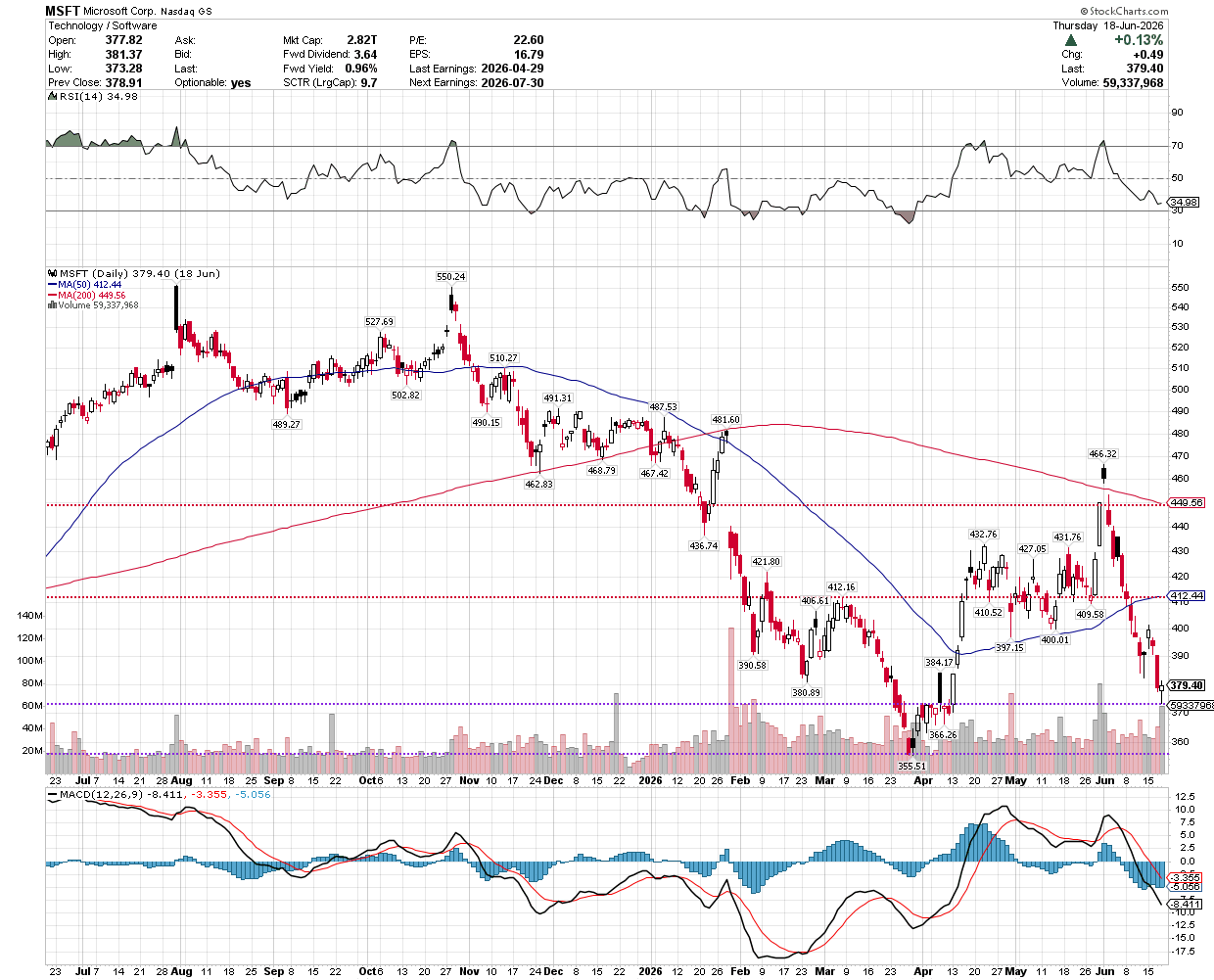Screen dimensions: 1214x980
Task: Click the 140M volume axis label
Action: point(30,616)
